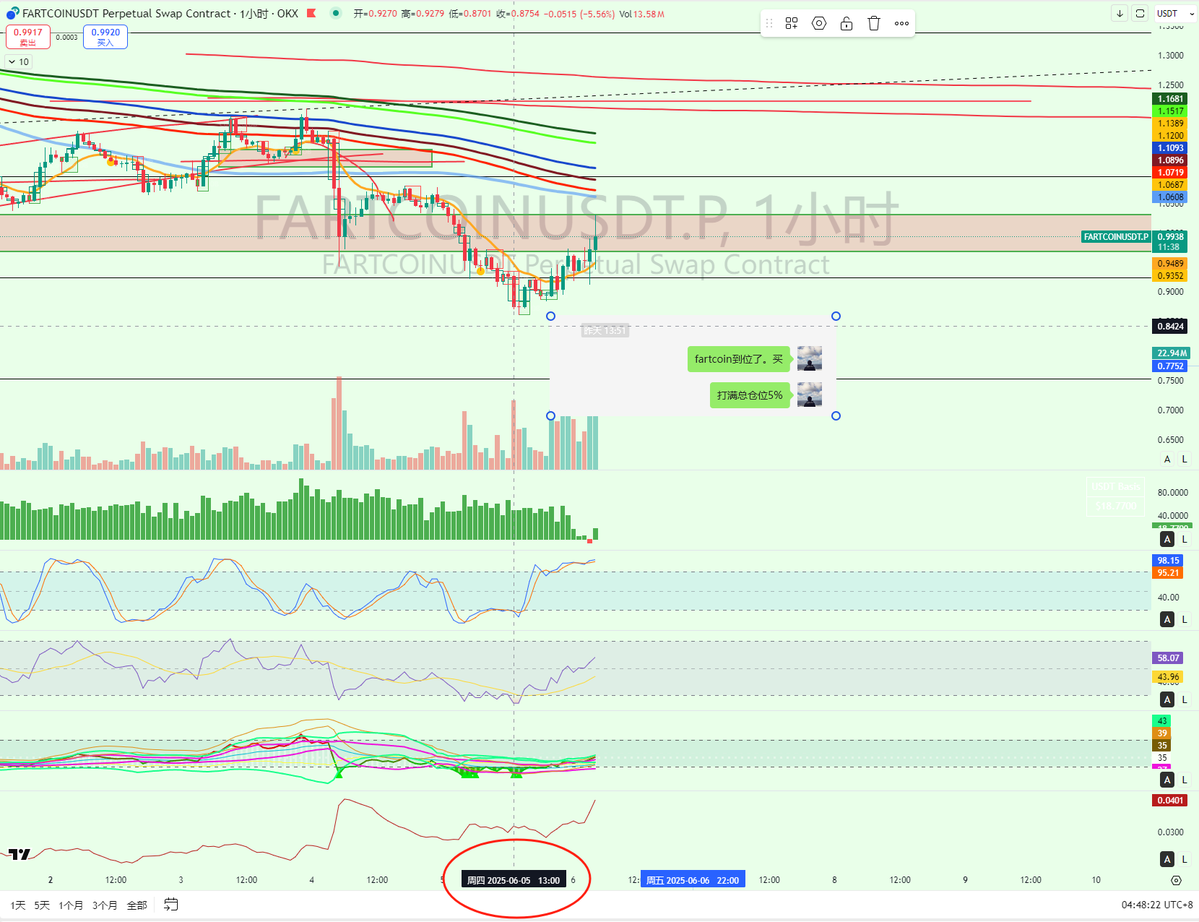Screen dimensions: 1199x922
Task: Click the 0.9917 卖出 sell button
Action: (28, 37)
